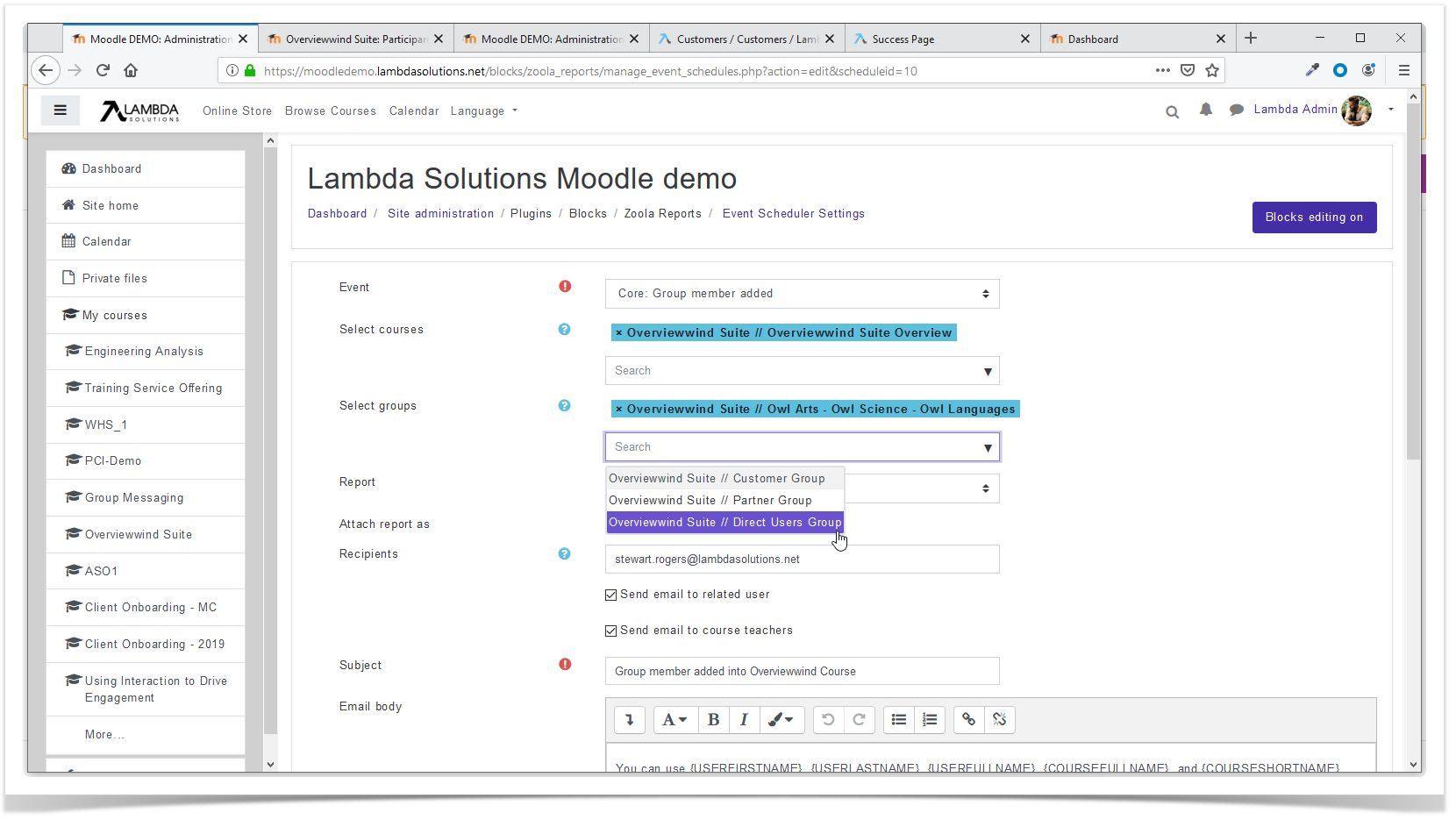Image resolution: width=1456 pixels, height=820 pixels.
Task: Click the Recipients email input field
Action: (802, 560)
